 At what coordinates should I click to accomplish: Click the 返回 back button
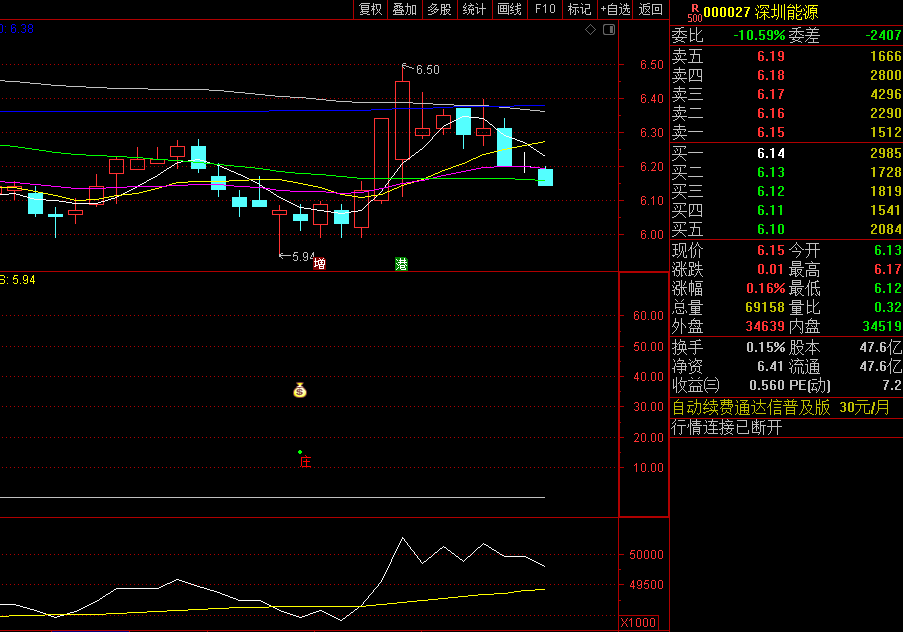[651, 9]
